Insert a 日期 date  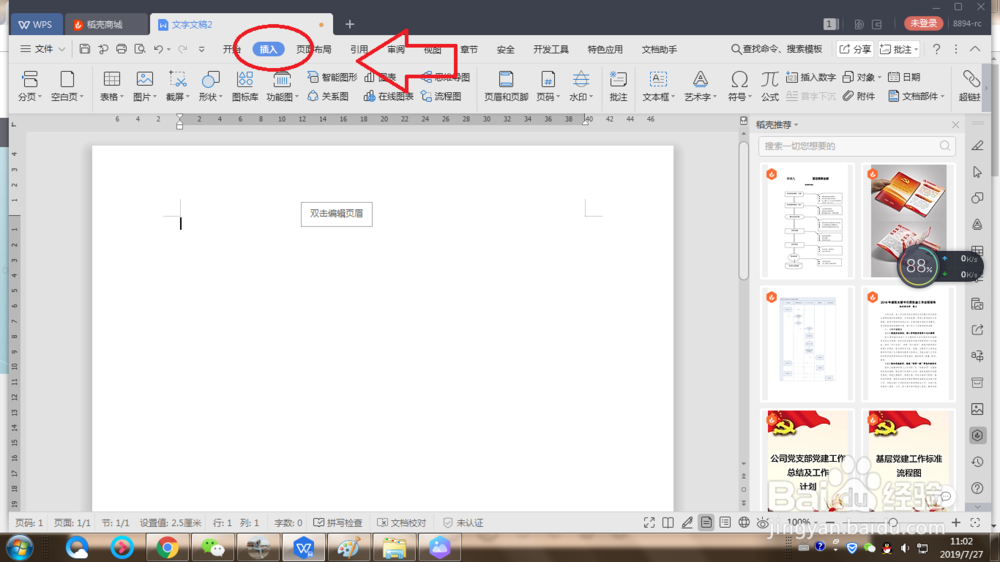(x=904, y=77)
